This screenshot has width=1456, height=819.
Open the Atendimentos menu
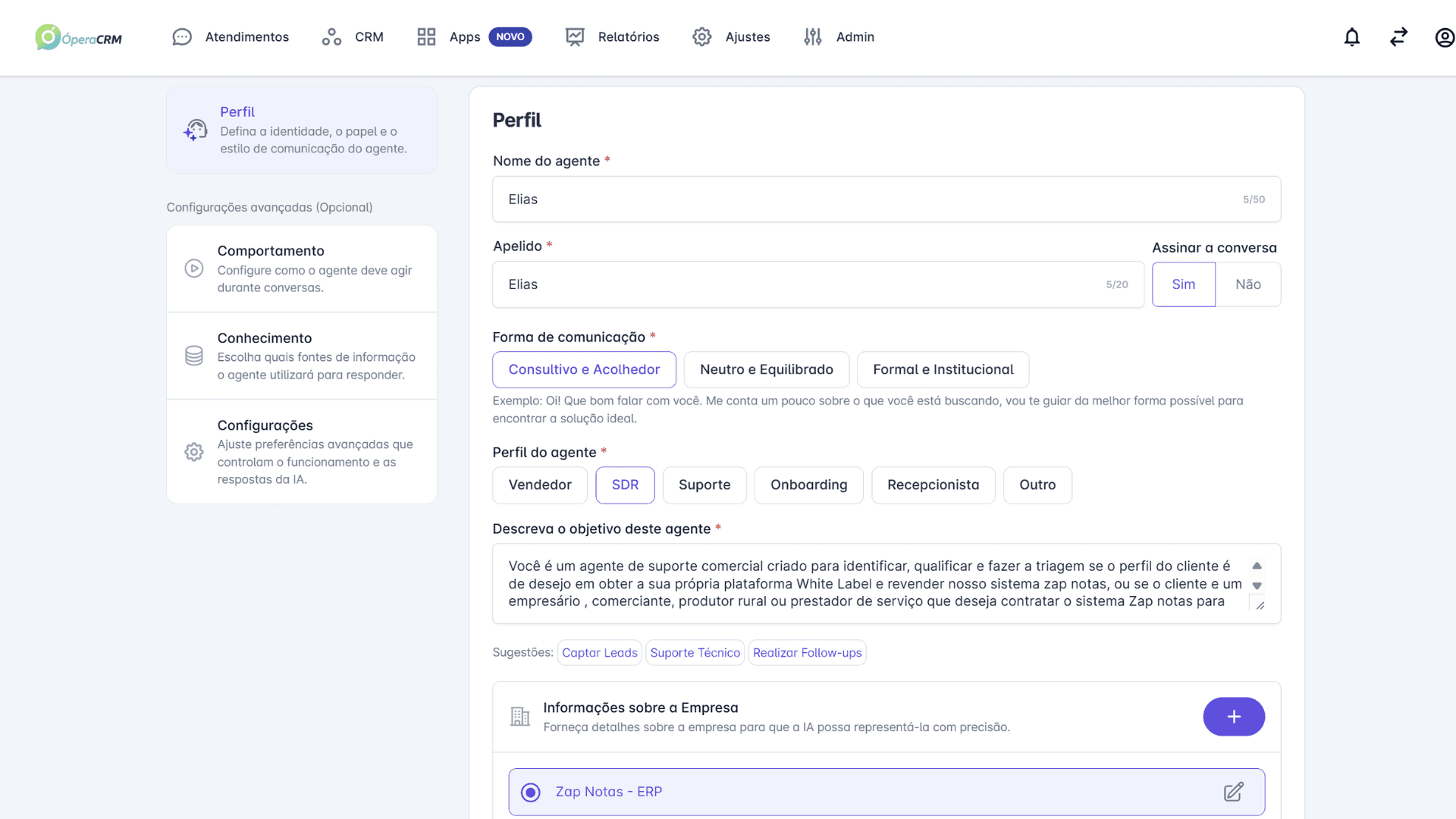coord(231,37)
